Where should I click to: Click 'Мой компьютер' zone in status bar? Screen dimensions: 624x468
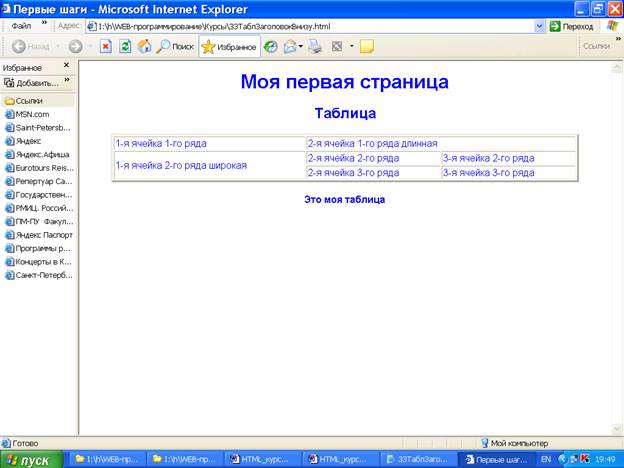(514, 443)
